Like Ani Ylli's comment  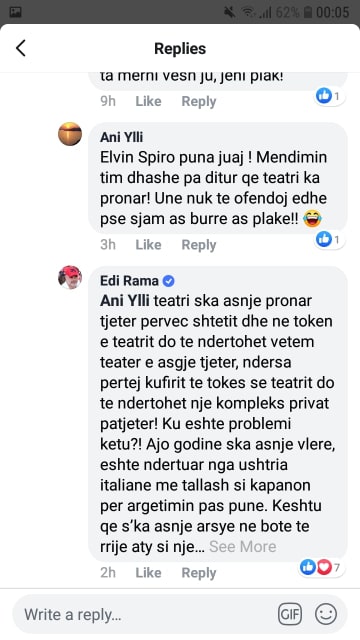click(x=148, y=244)
